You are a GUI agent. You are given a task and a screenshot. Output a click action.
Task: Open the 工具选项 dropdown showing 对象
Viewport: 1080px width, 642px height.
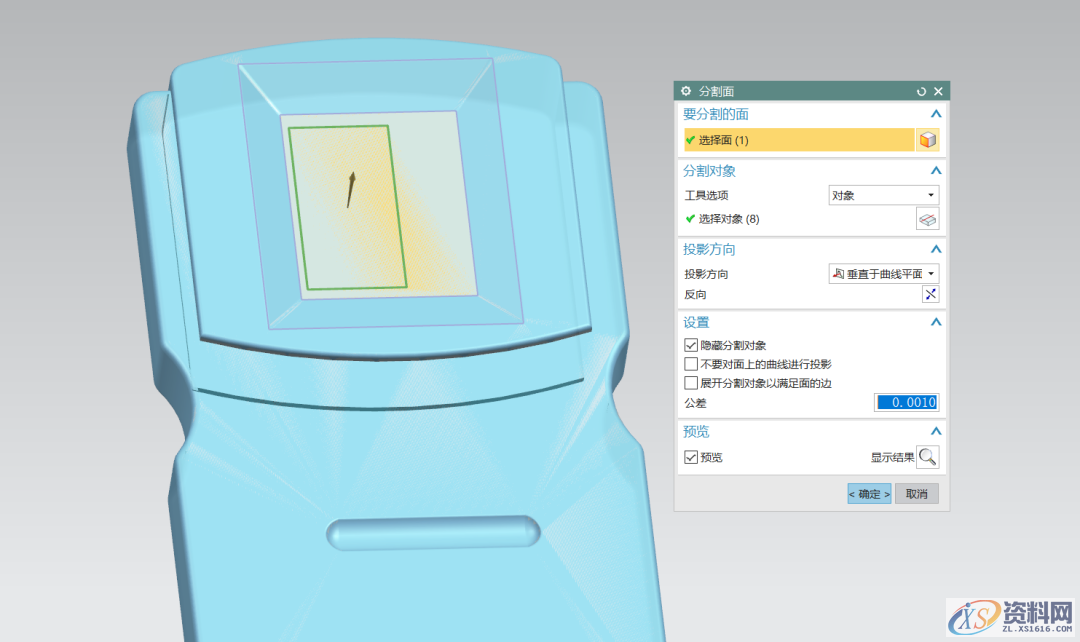point(883,195)
